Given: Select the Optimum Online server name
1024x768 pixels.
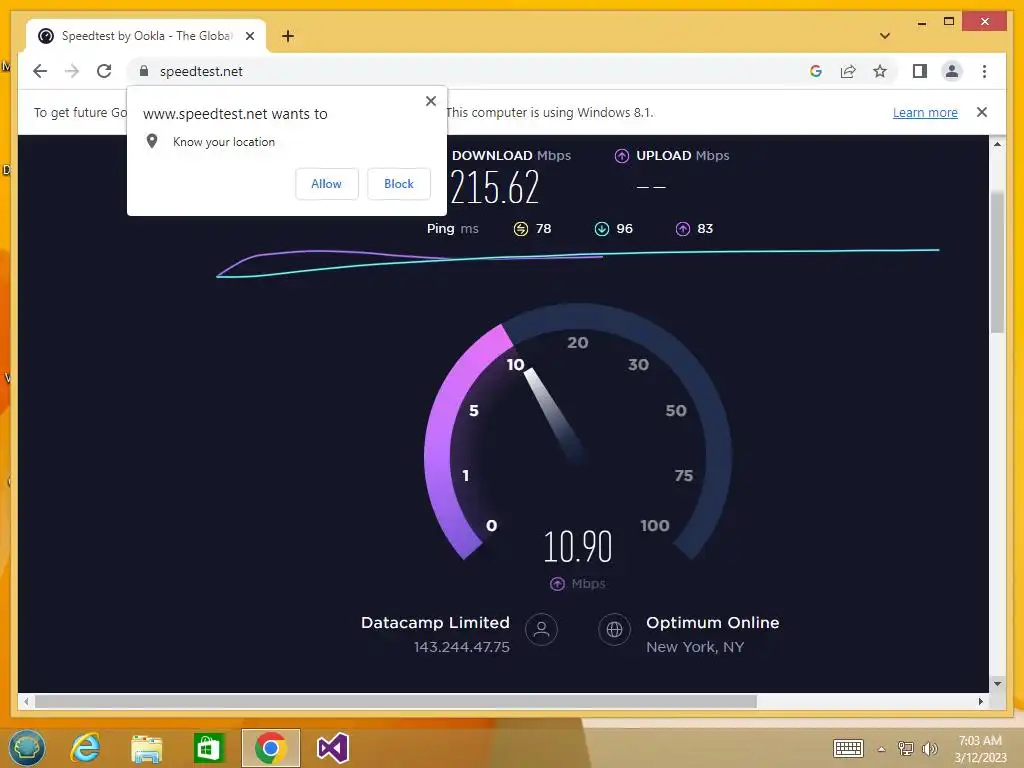Looking at the screenshot, I should pos(712,622).
